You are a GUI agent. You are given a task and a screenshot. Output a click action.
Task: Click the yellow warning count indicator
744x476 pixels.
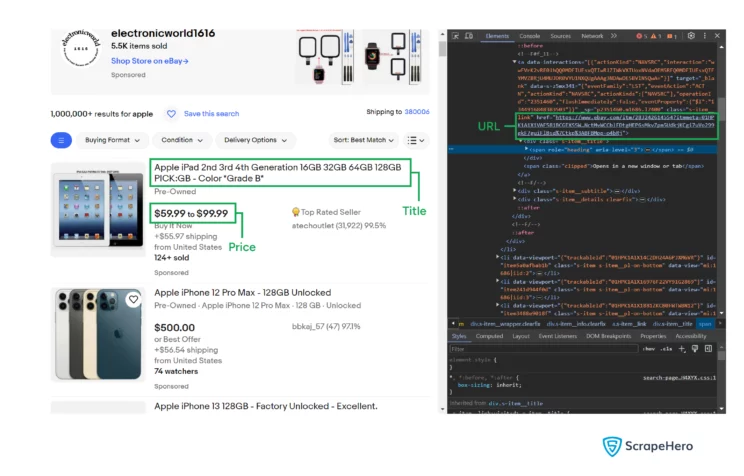(656, 36)
